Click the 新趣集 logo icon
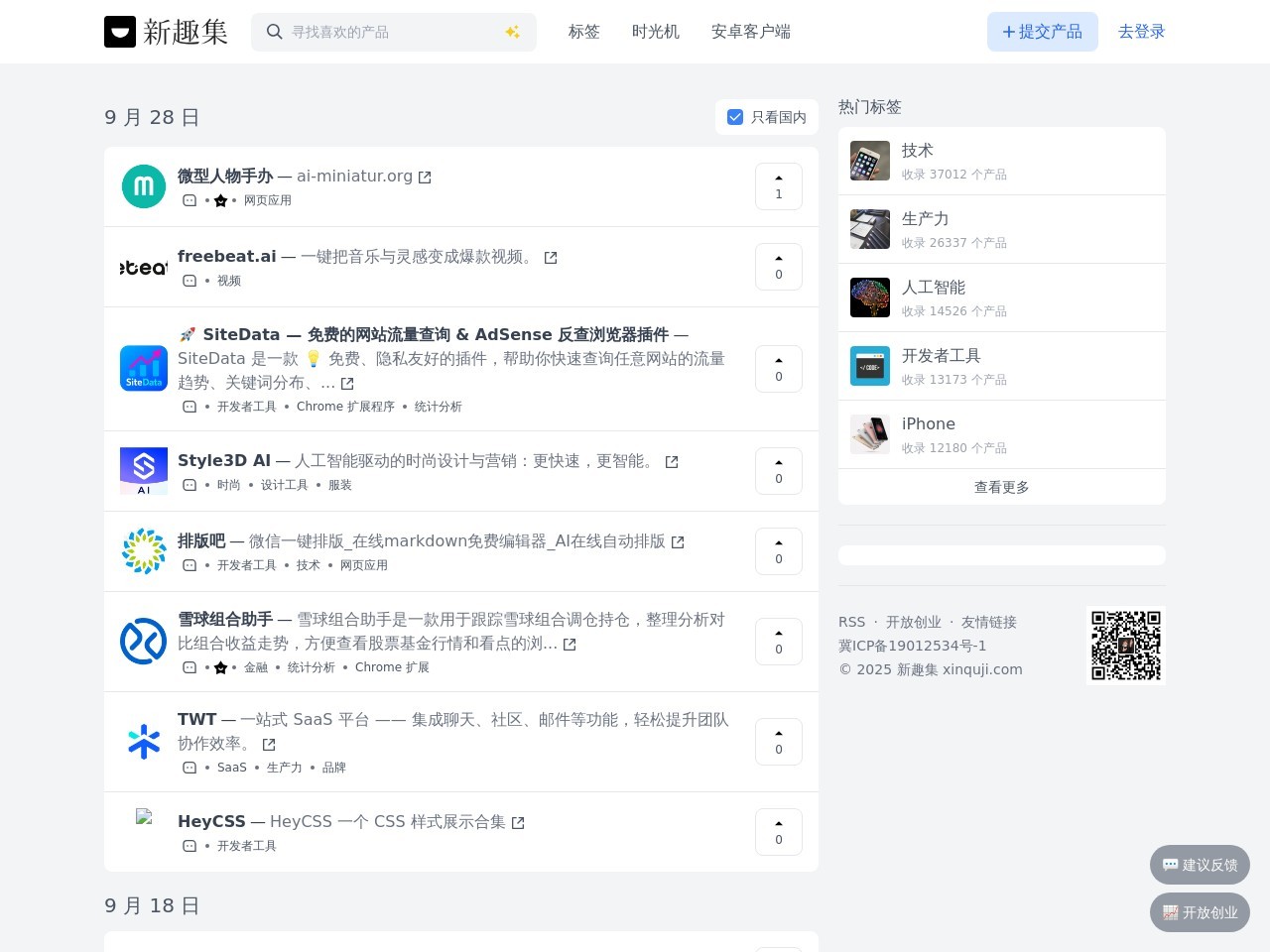 click(x=120, y=32)
